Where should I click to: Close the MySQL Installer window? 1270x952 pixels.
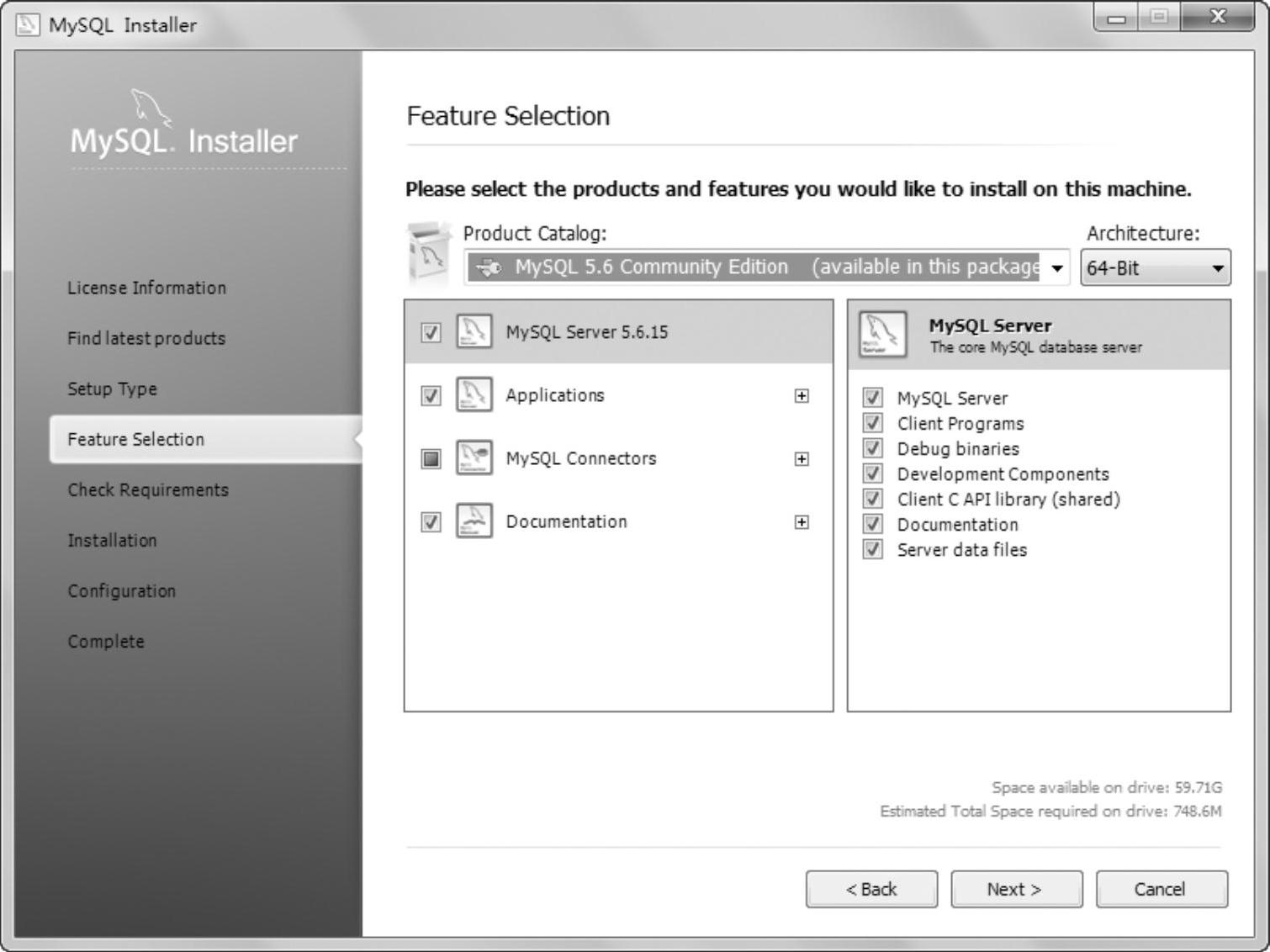[x=1217, y=17]
